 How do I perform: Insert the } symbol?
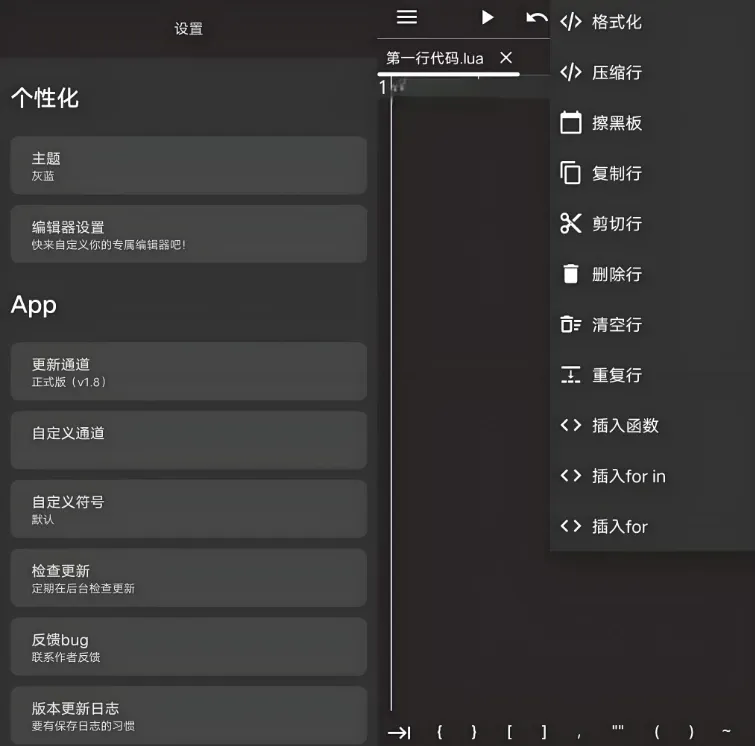(x=474, y=733)
